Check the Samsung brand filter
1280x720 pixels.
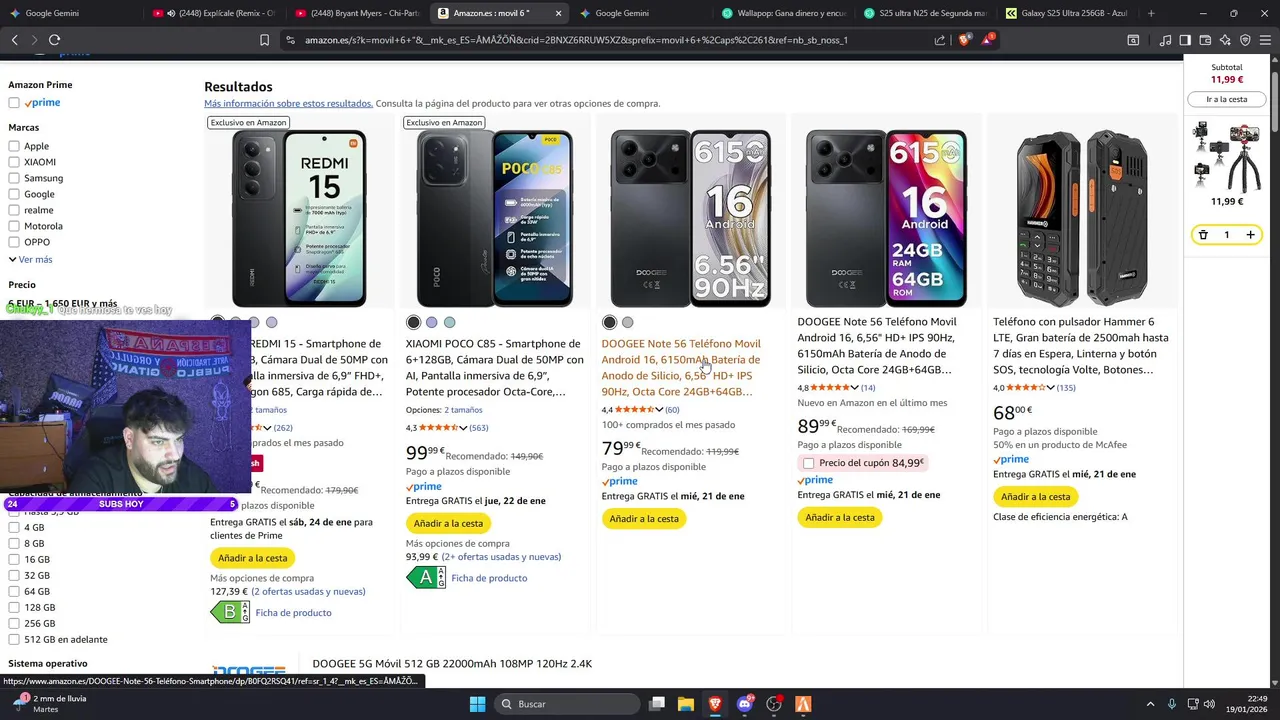(14, 178)
